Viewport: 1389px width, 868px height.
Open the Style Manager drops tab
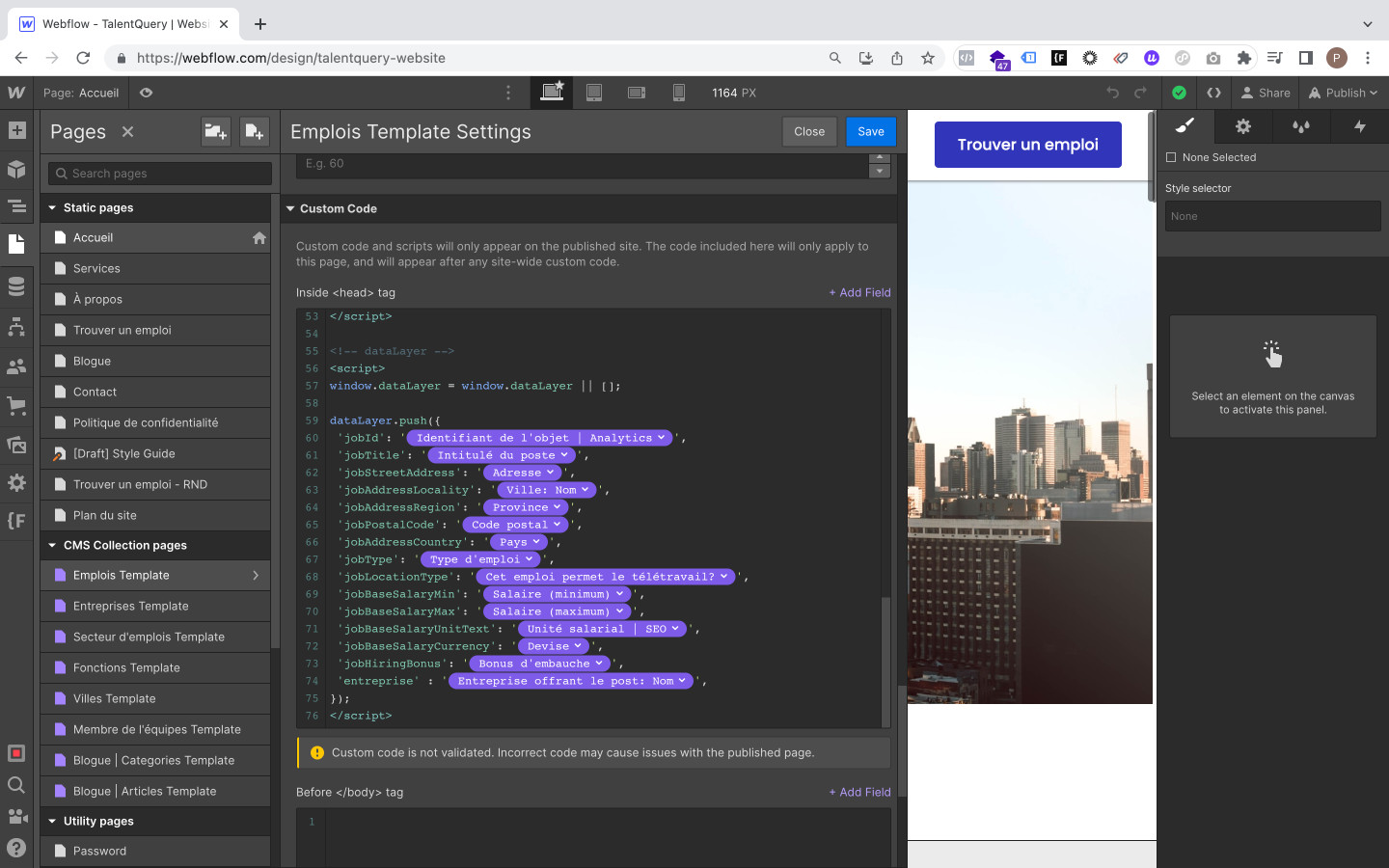tap(1301, 125)
